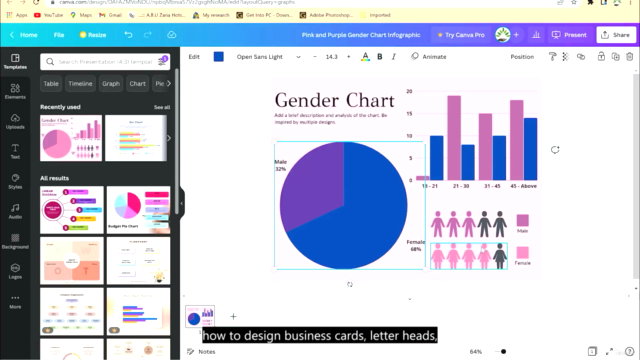Image resolution: width=640 pixels, height=360 pixels.
Task: Add a new page with plus
Action: [x=233, y=316]
